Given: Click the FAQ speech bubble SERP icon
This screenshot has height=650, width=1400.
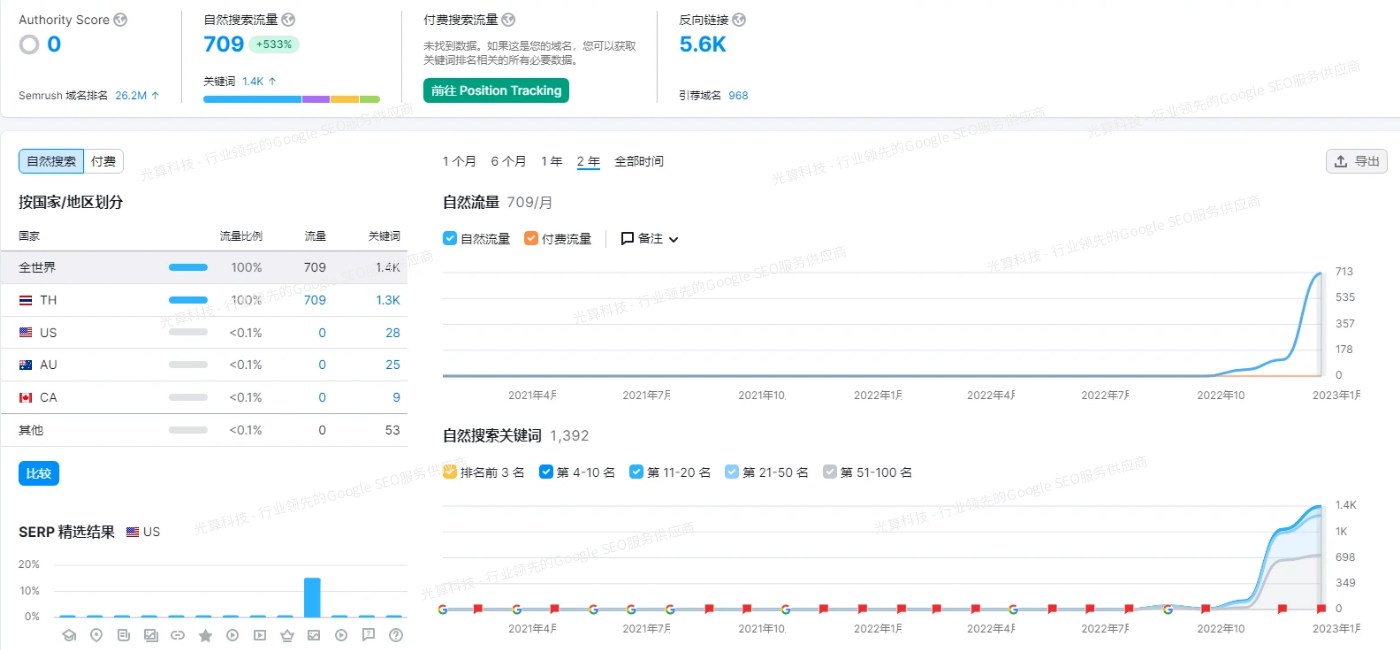Looking at the screenshot, I should (369, 635).
